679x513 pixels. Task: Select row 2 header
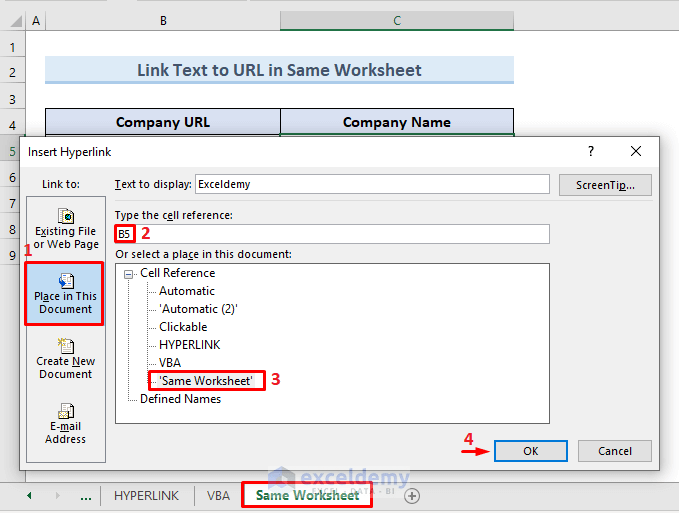(13, 72)
